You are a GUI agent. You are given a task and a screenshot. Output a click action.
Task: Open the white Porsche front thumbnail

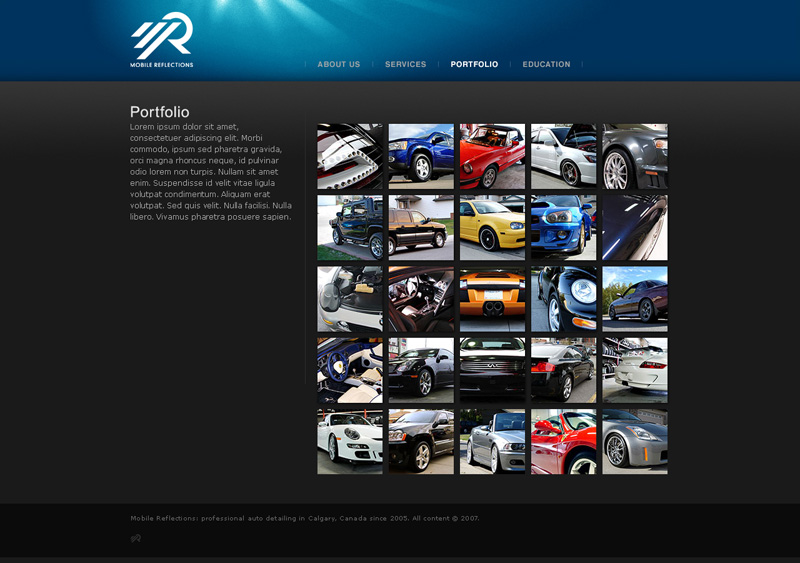[350, 441]
